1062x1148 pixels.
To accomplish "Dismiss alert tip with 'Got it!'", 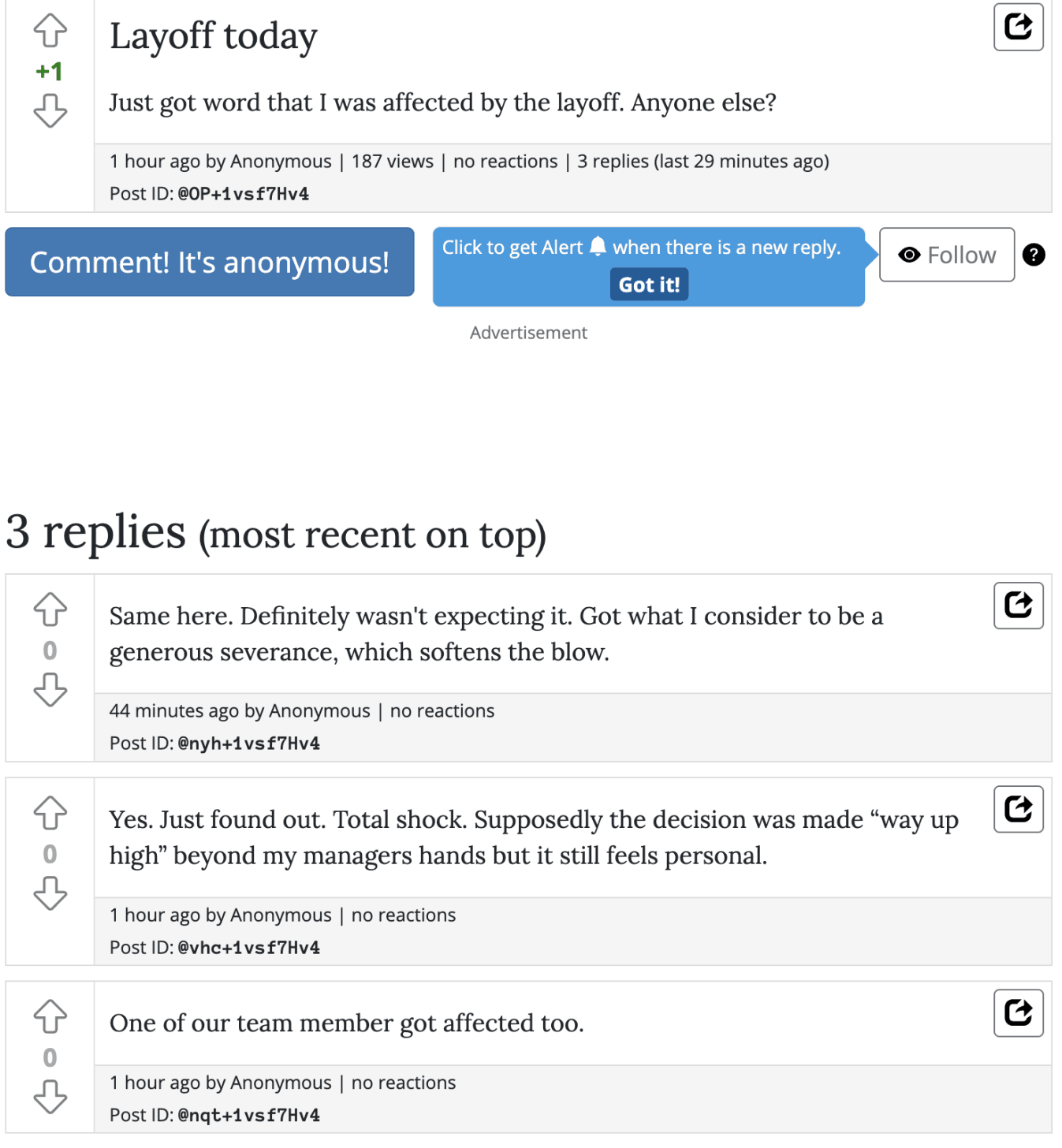I will click(649, 285).
